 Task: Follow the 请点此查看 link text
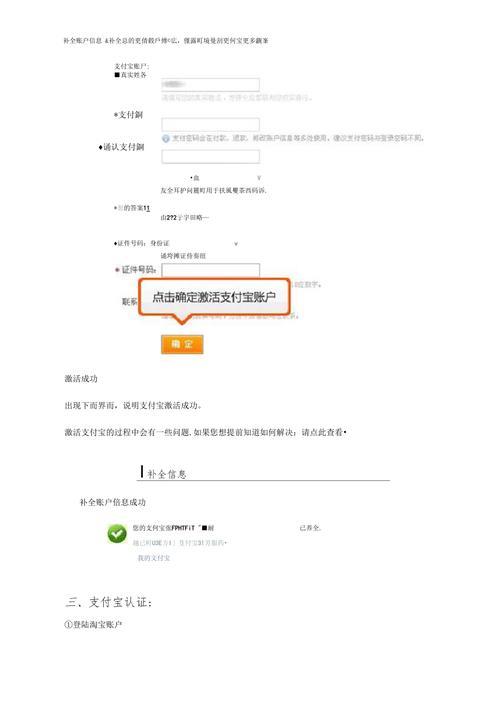coord(322,432)
